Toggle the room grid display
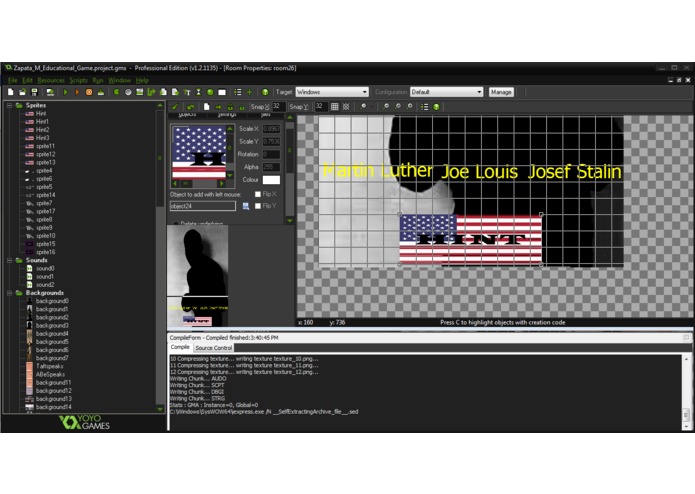Image resolution: width=695 pixels, height=494 pixels. (335, 107)
